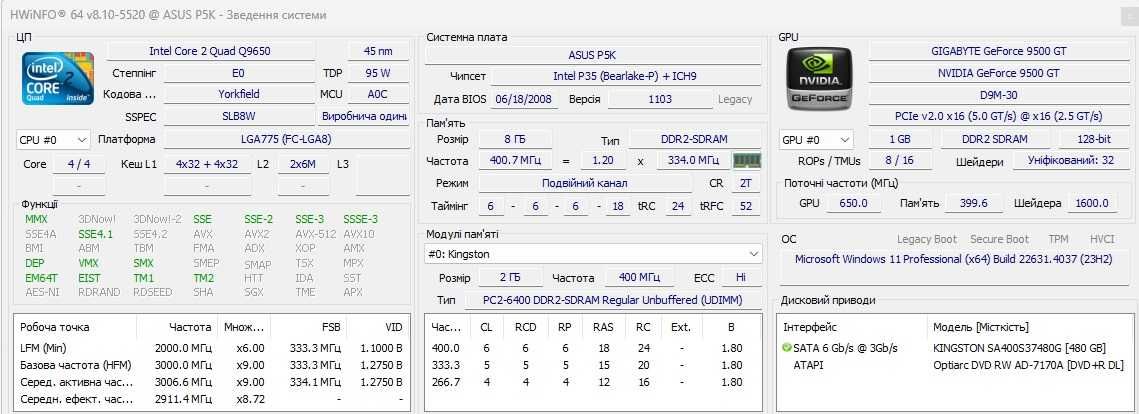Click the ASUS P5K motherboard field
Image resolution: width=1139 pixels, height=414 pixels.
tap(592, 55)
